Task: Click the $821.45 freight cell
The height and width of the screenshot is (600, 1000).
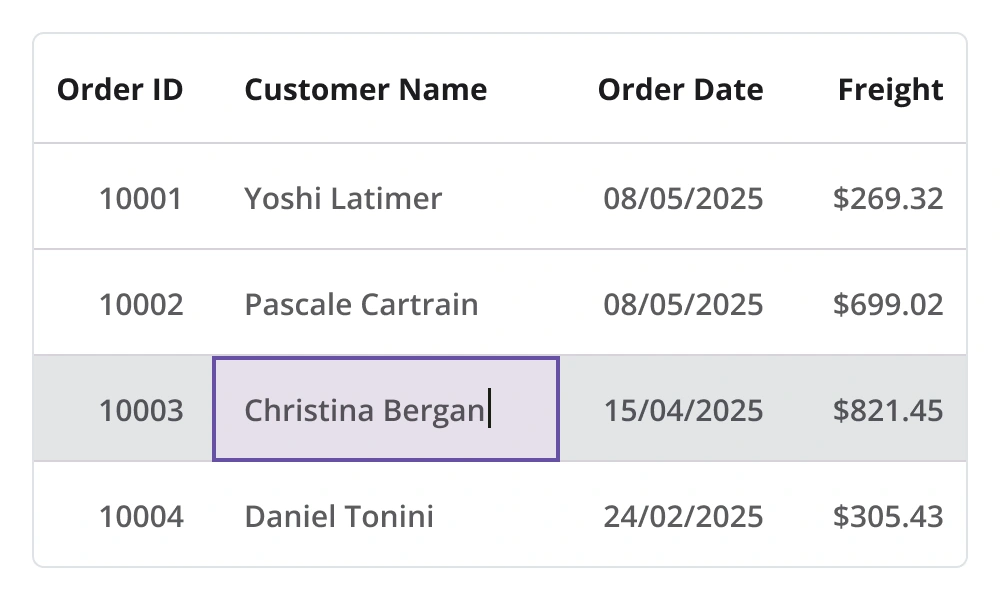Action: [888, 410]
